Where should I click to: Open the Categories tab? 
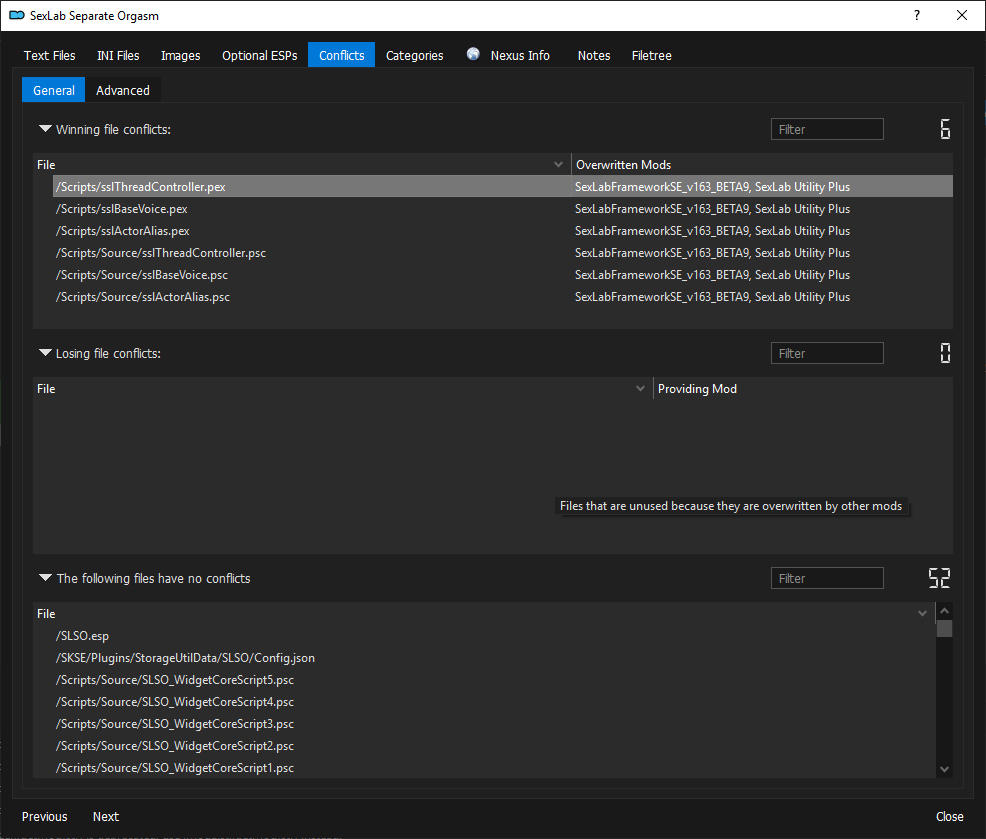point(414,55)
